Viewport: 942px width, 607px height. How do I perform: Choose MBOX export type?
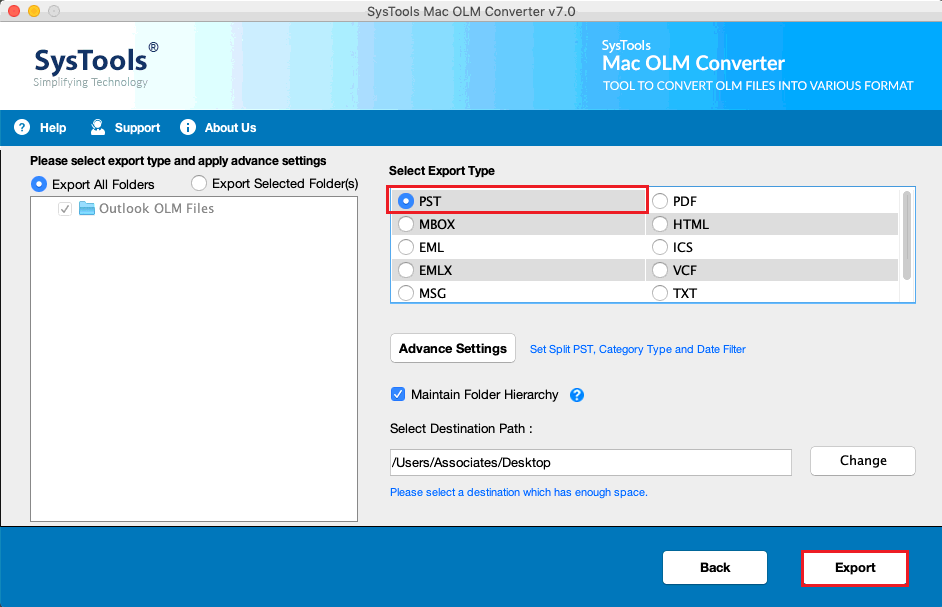pos(406,224)
